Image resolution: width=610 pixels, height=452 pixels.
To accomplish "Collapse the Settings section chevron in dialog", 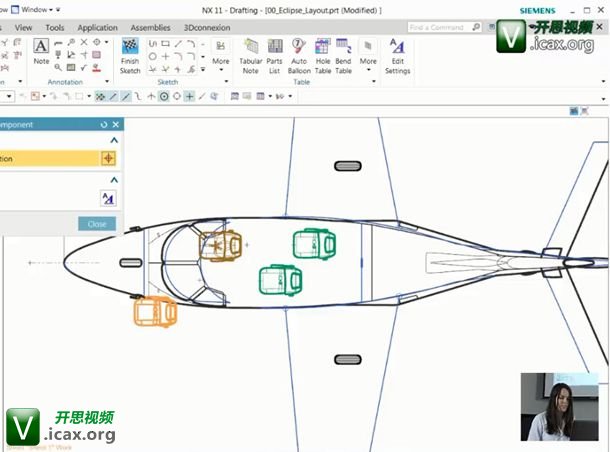I will (x=114, y=180).
